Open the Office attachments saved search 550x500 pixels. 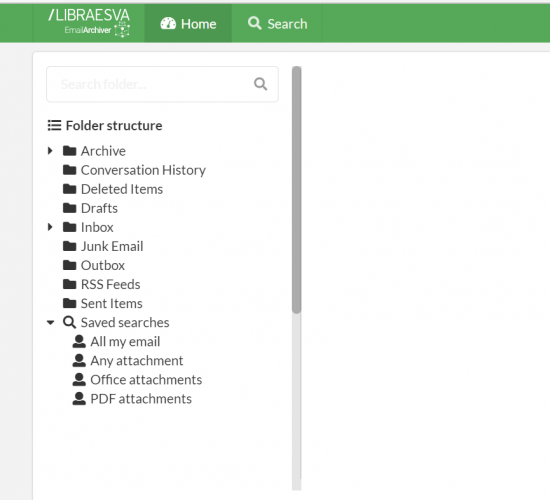(146, 380)
